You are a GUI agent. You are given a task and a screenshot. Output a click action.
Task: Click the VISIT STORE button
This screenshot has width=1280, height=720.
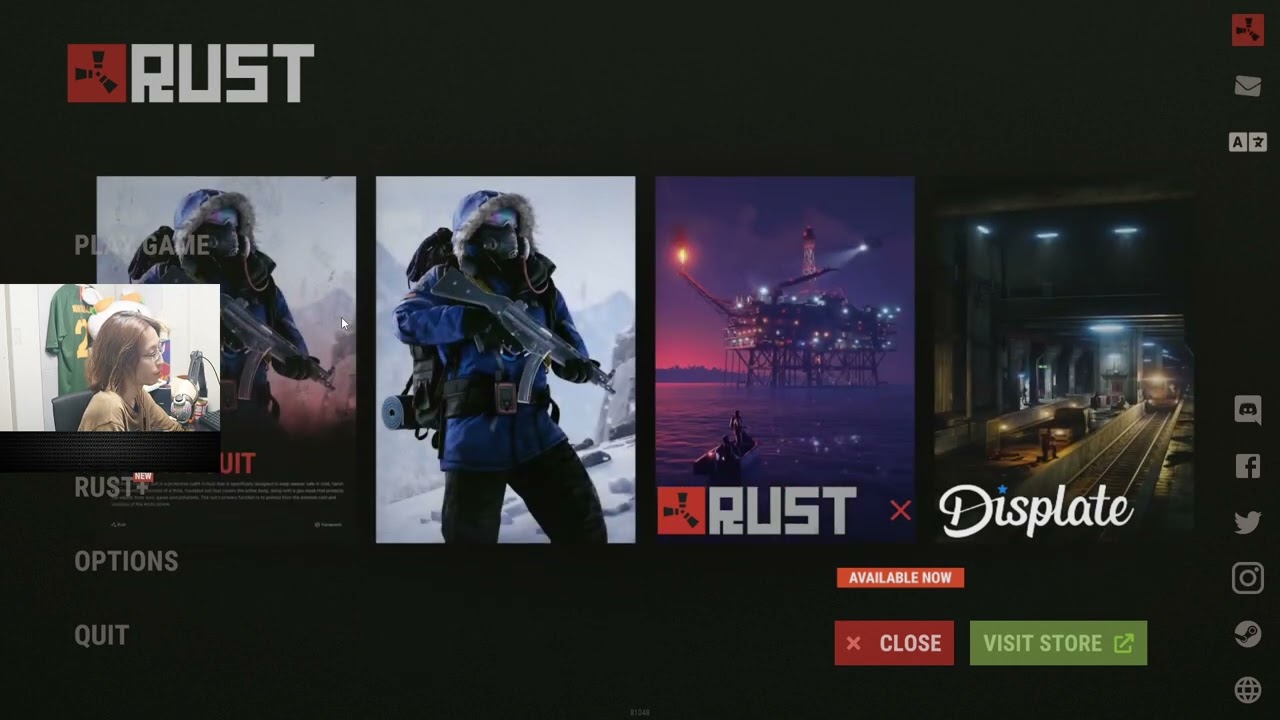point(1058,643)
